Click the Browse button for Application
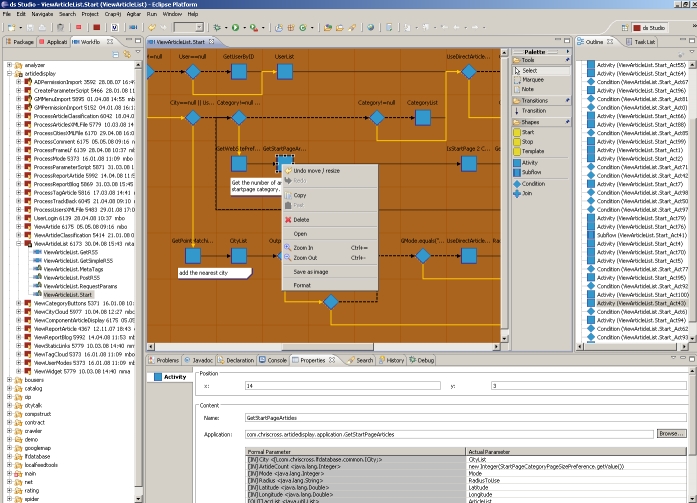 [x=670, y=434]
